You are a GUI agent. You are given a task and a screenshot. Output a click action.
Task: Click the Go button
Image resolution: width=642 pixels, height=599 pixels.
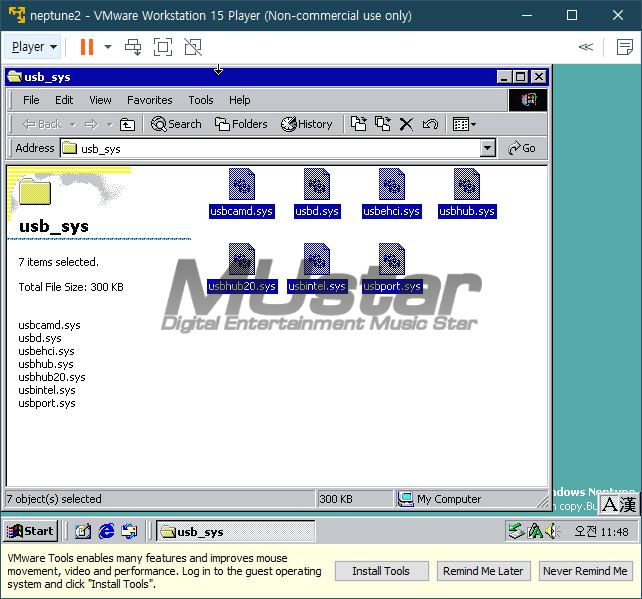click(x=522, y=148)
